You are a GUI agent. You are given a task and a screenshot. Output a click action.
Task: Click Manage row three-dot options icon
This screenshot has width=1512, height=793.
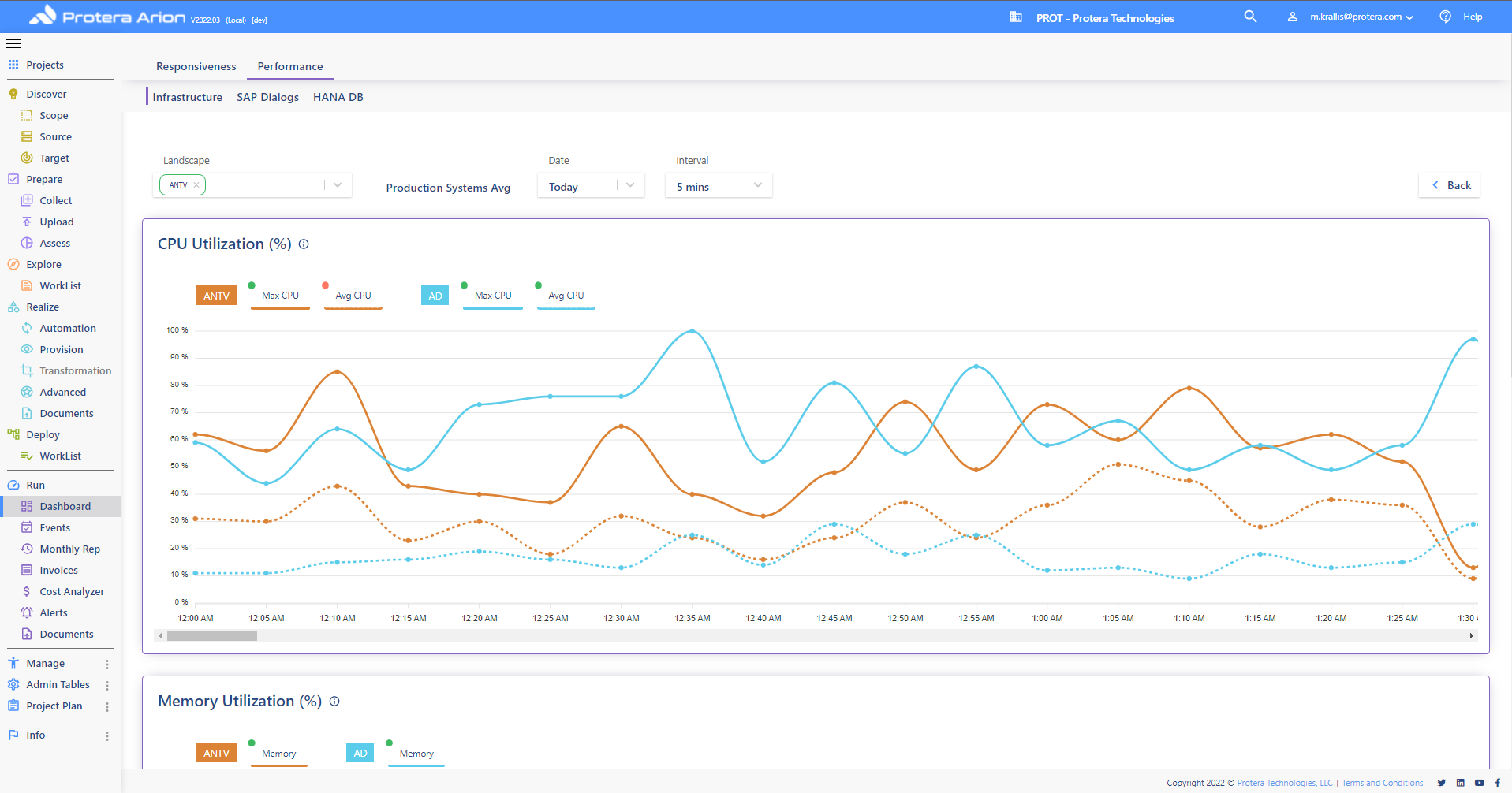tap(107, 664)
